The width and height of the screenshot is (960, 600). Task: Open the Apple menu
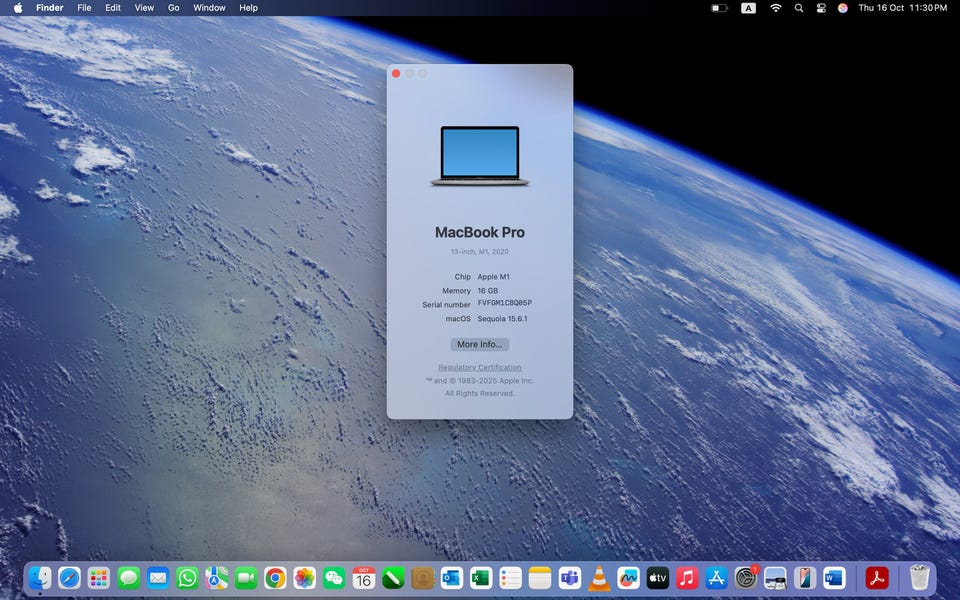17,8
